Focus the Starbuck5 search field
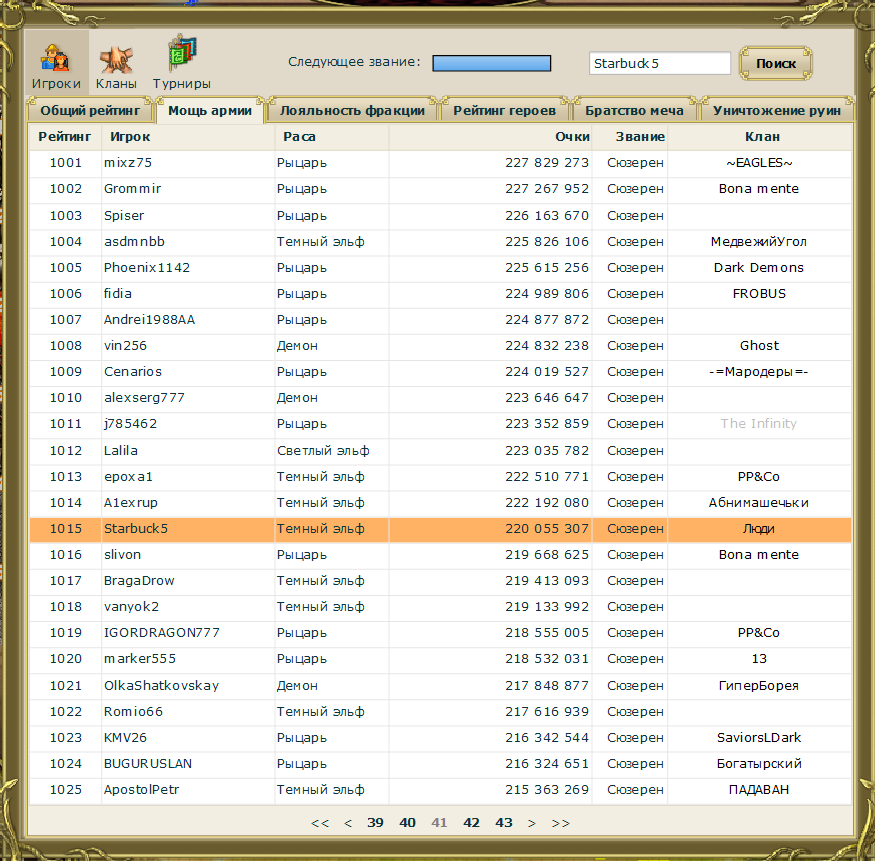 click(x=660, y=63)
